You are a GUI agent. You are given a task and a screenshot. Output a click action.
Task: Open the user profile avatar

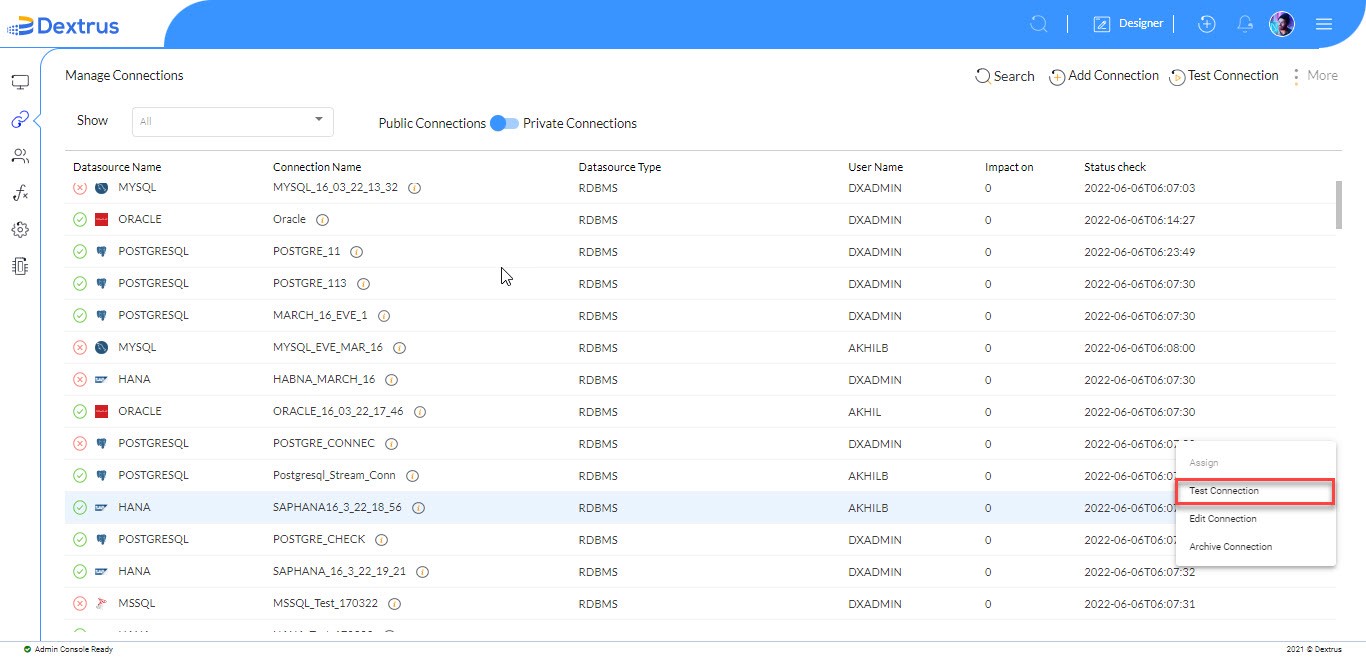tap(1282, 24)
